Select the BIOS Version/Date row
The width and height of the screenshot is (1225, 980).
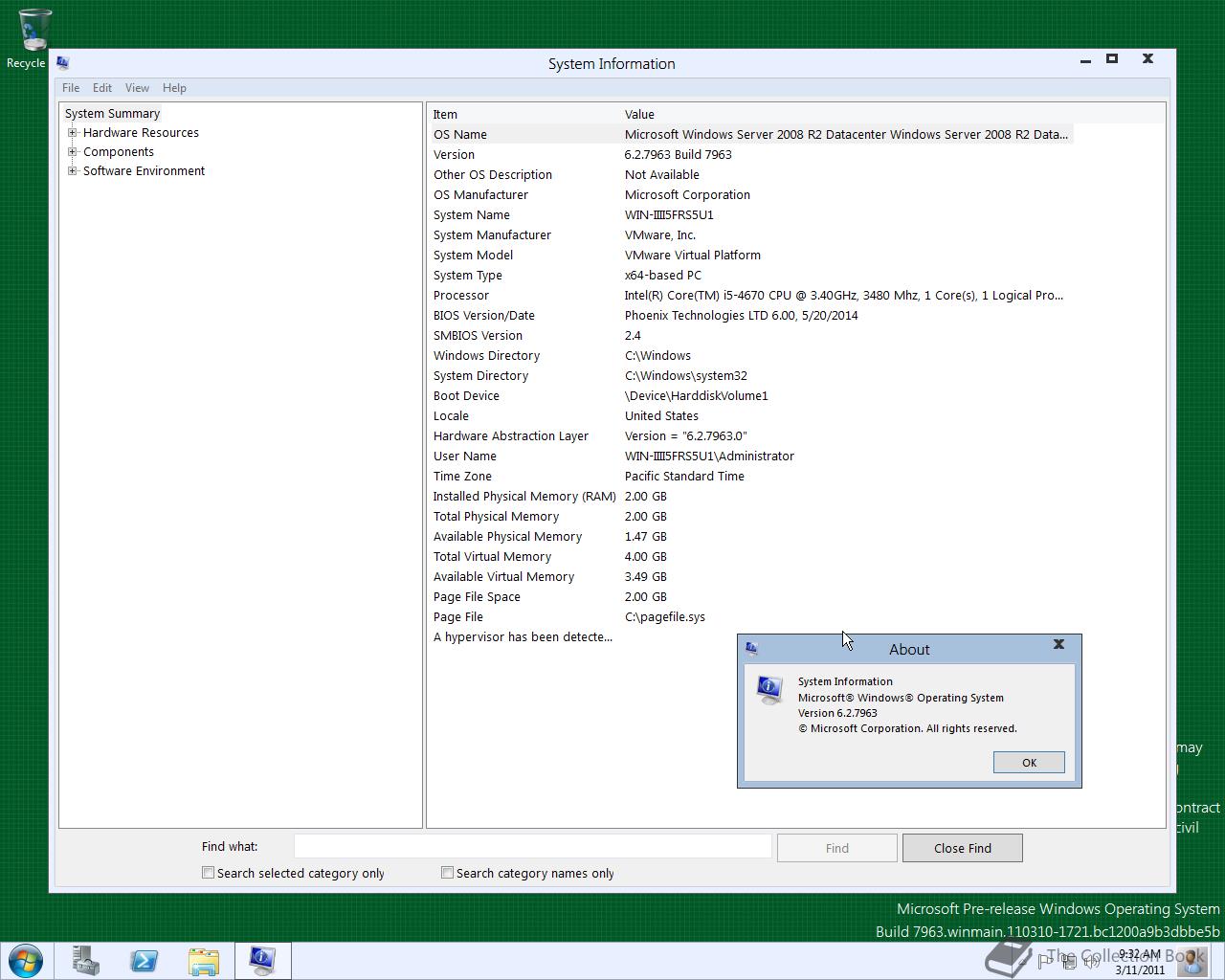pos(751,316)
